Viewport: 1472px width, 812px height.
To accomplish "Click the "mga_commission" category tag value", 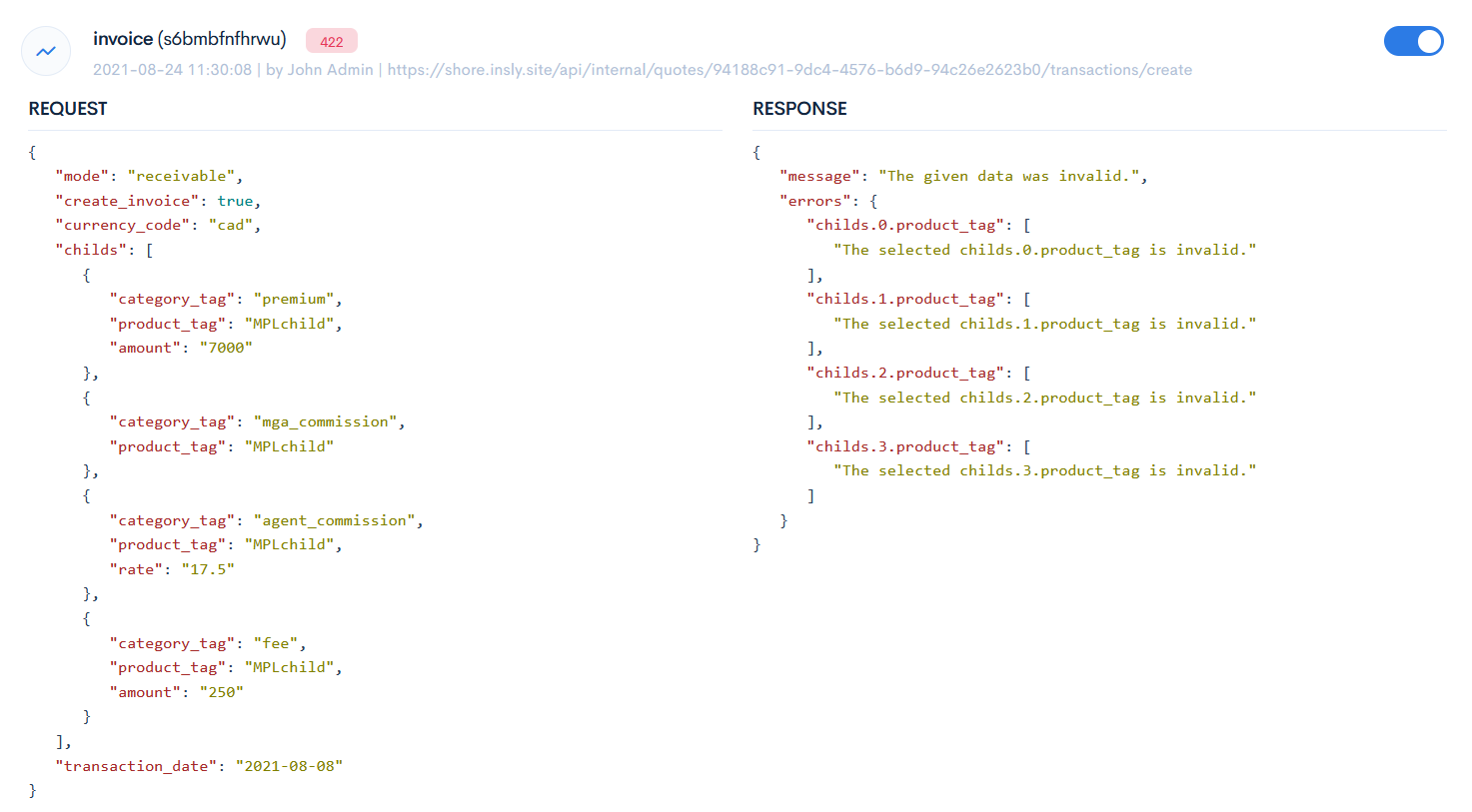I will point(325,421).
